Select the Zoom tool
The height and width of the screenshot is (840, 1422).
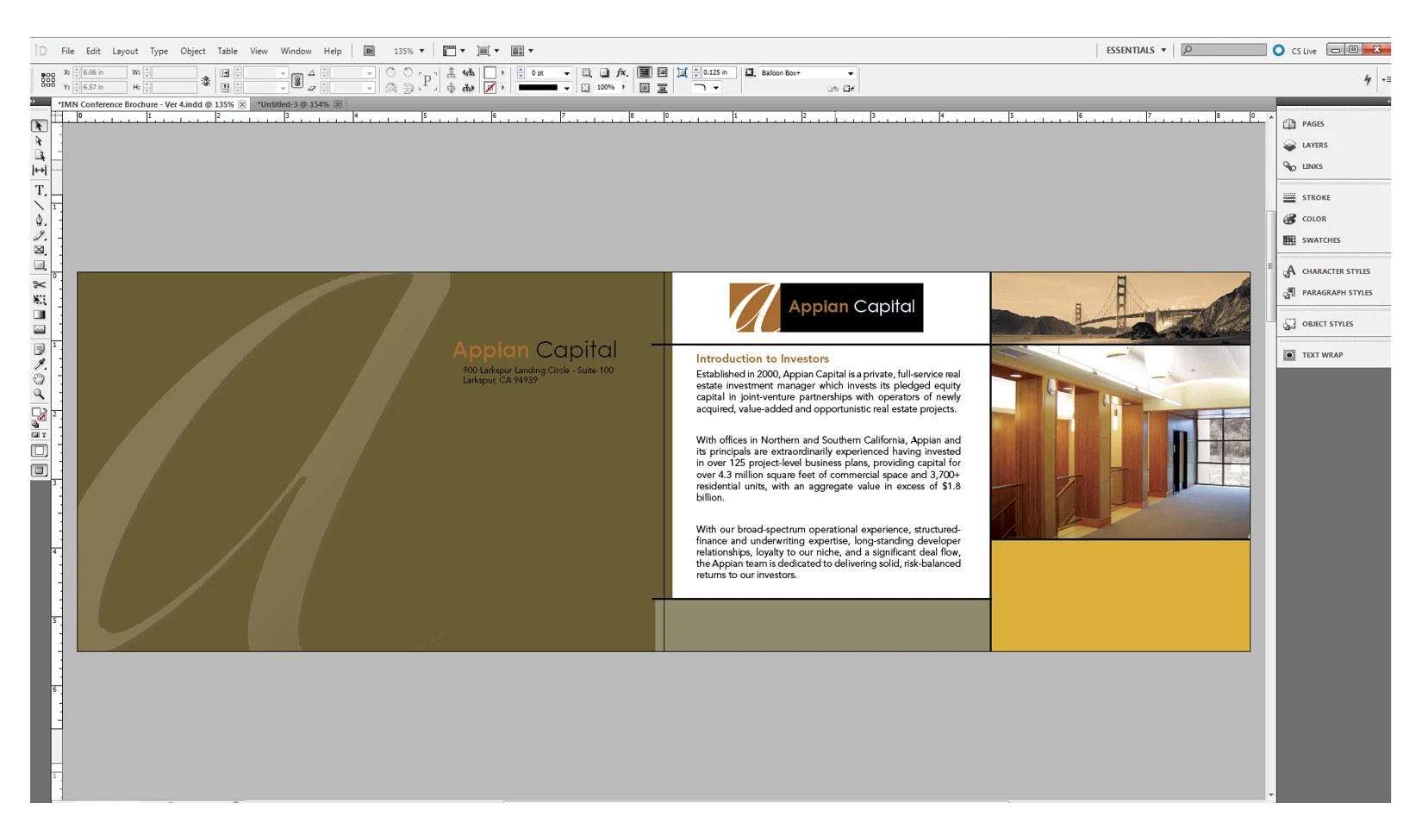(x=39, y=394)
